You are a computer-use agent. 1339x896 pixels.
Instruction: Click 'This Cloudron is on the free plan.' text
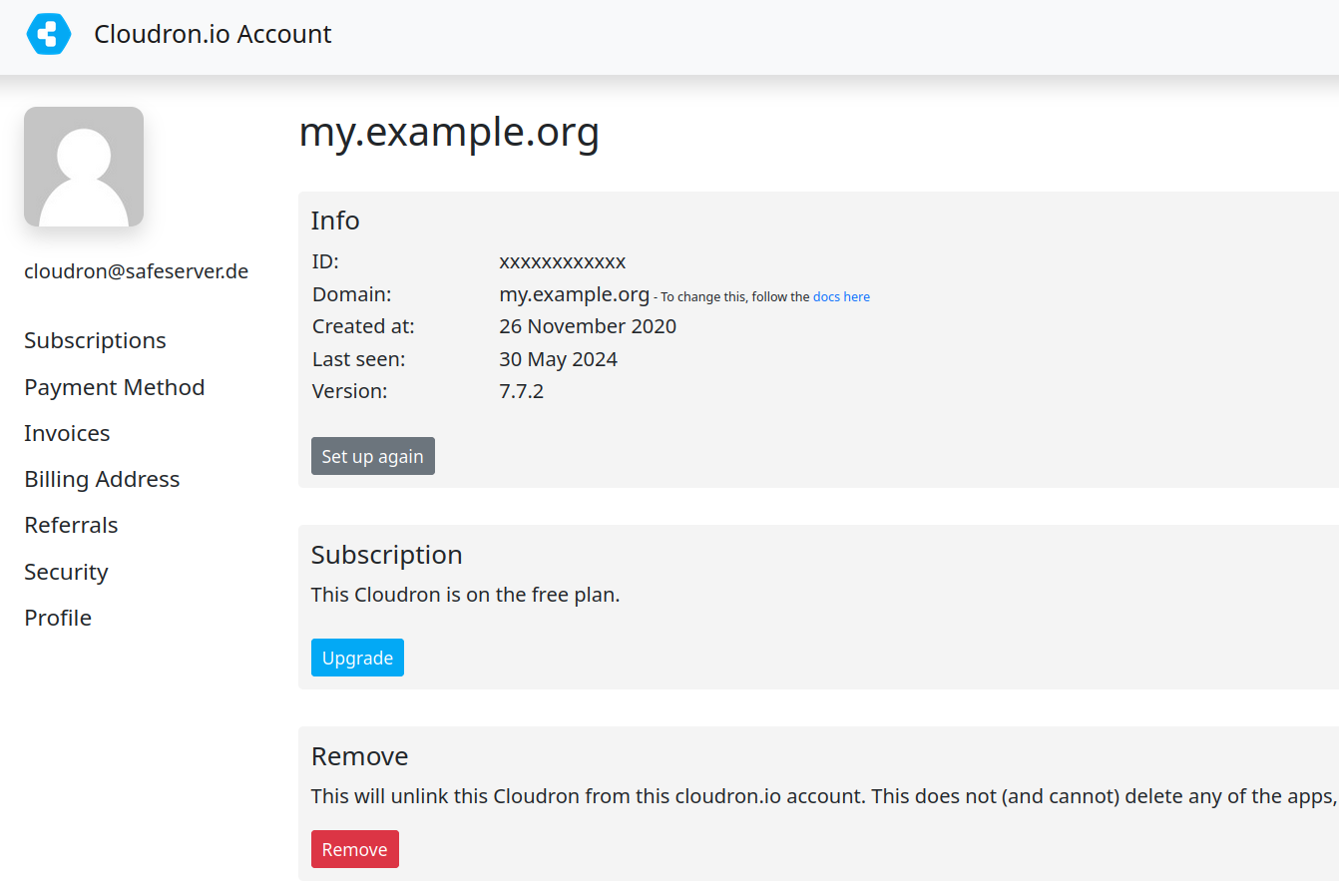coord(465,595)
